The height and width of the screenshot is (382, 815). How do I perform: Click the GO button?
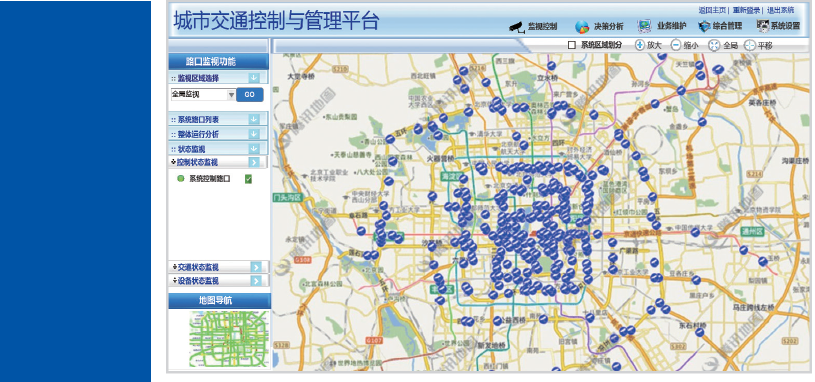pyautogui.click(x=249, y=95)
